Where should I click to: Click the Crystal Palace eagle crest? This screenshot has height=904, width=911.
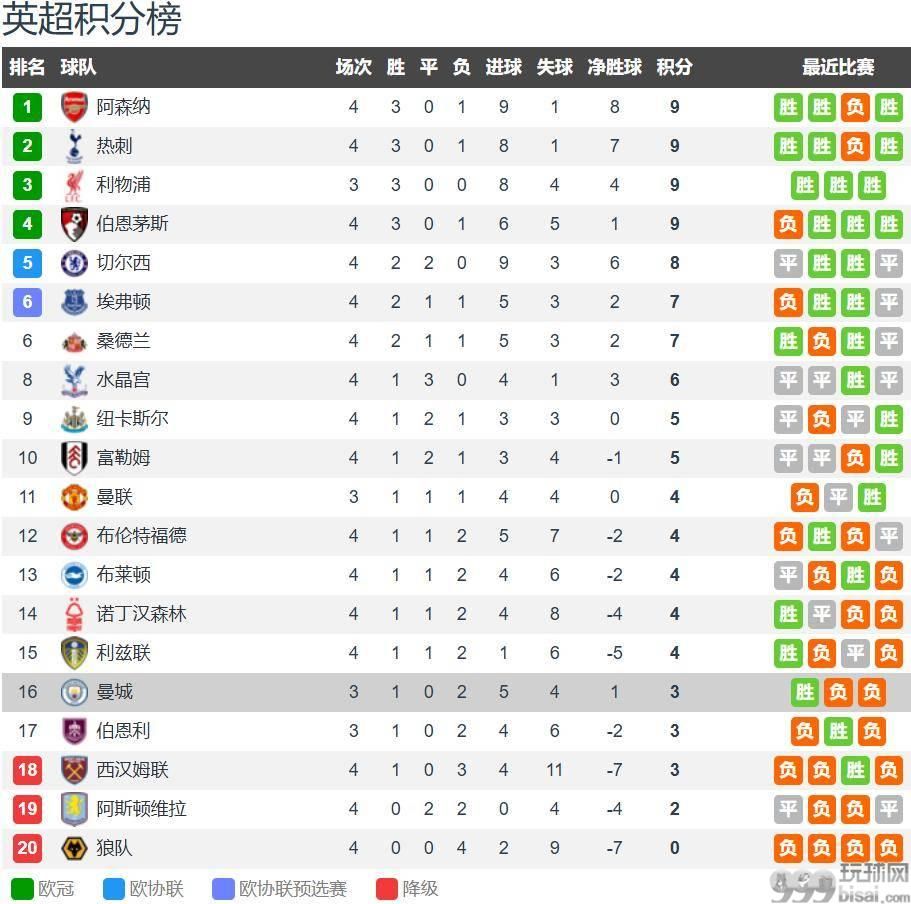(x=74, y=380)
